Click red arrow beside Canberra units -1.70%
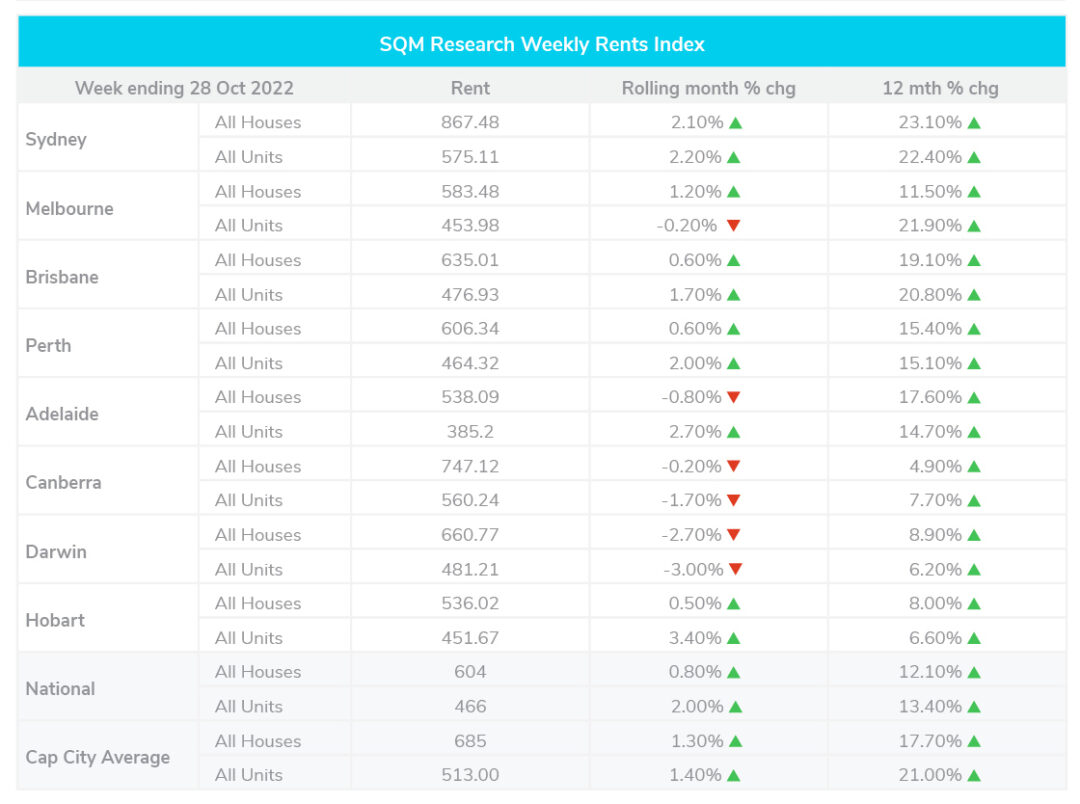The image size is (1080, 804). tap(733, 500)
